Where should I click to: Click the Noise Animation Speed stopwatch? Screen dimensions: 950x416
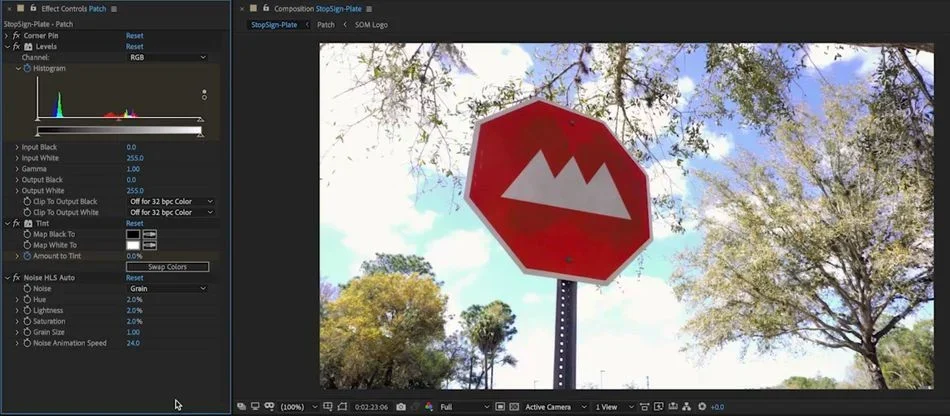pyautogui.click(x=27, y=343)
